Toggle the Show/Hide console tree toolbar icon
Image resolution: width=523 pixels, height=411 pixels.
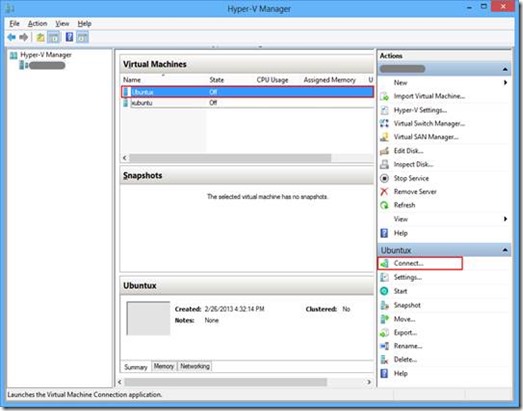coord(54,37)
